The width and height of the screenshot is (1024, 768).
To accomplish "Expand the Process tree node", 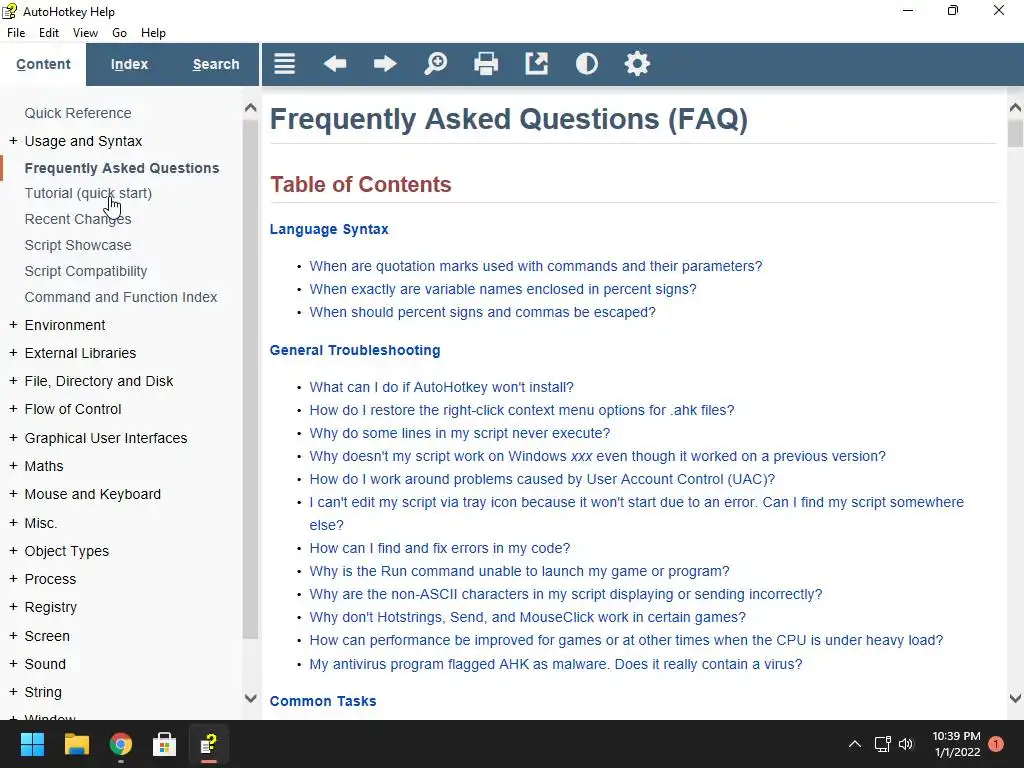I will 13,579.
